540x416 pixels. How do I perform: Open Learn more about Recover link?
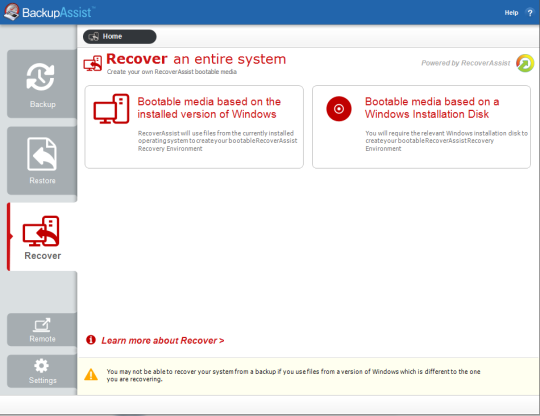coord(163,341)
